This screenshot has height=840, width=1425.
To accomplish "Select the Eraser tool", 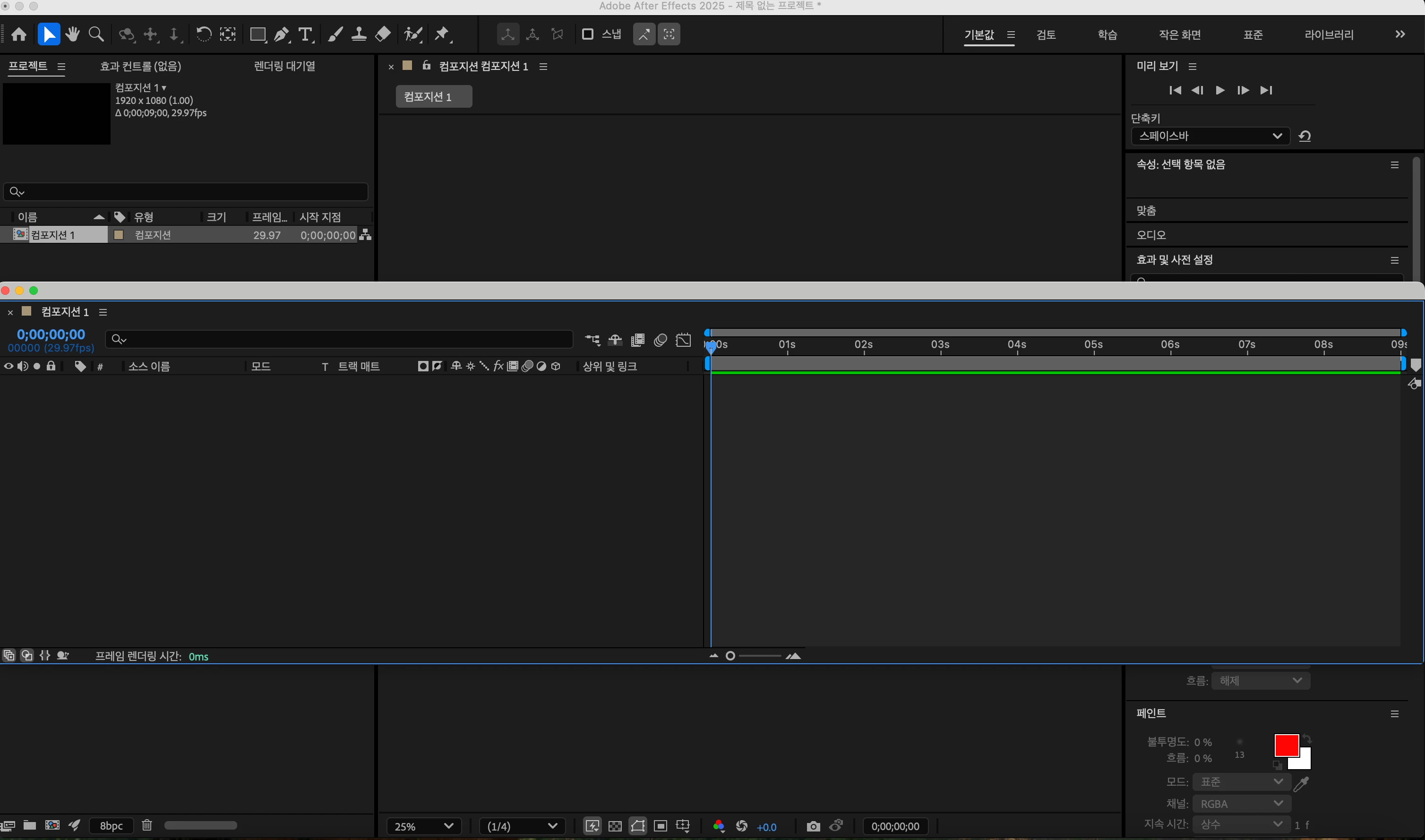I will pyautogui.click(x=383, y=34).
